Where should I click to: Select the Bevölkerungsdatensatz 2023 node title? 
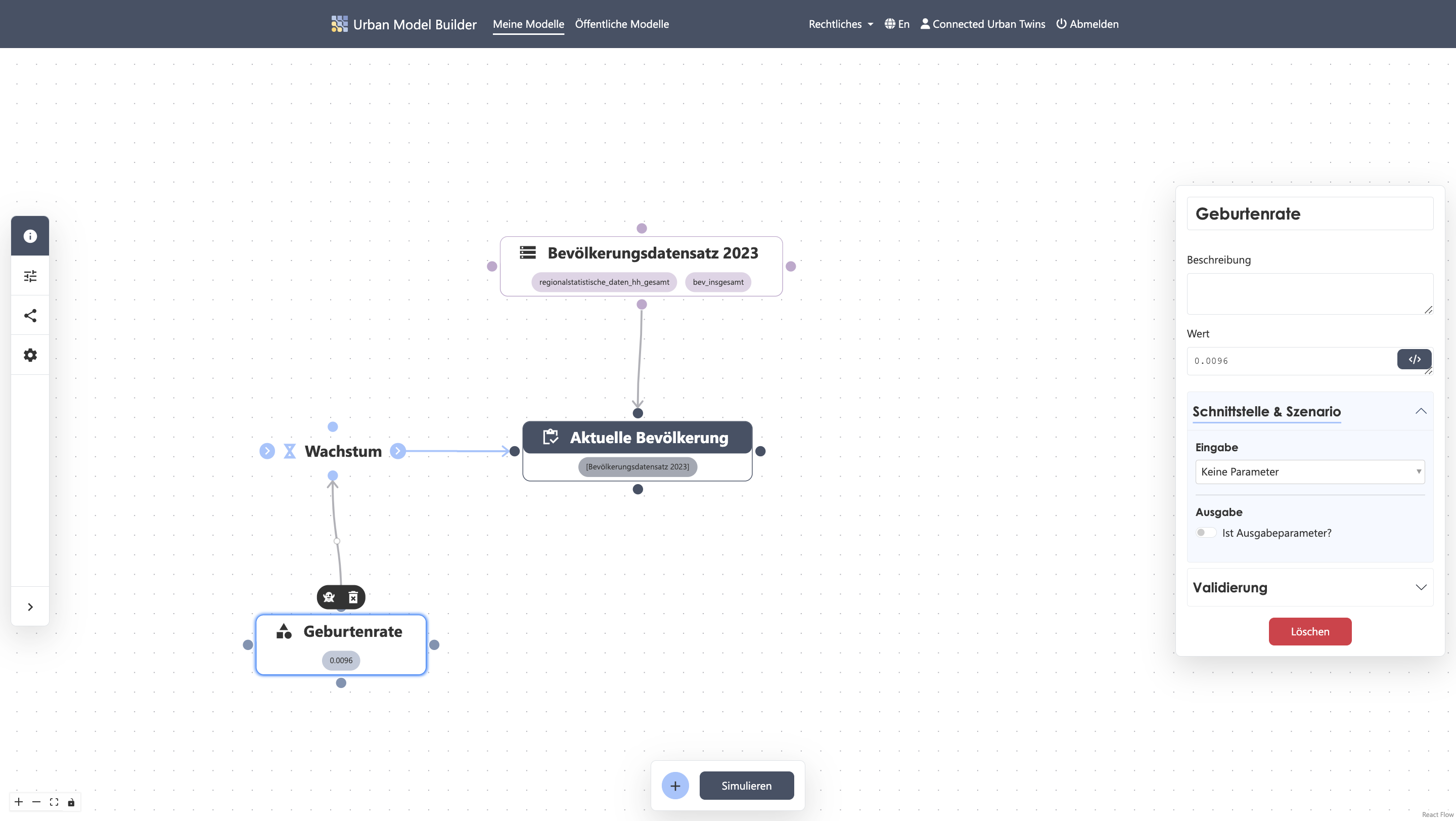pos(653,253)
